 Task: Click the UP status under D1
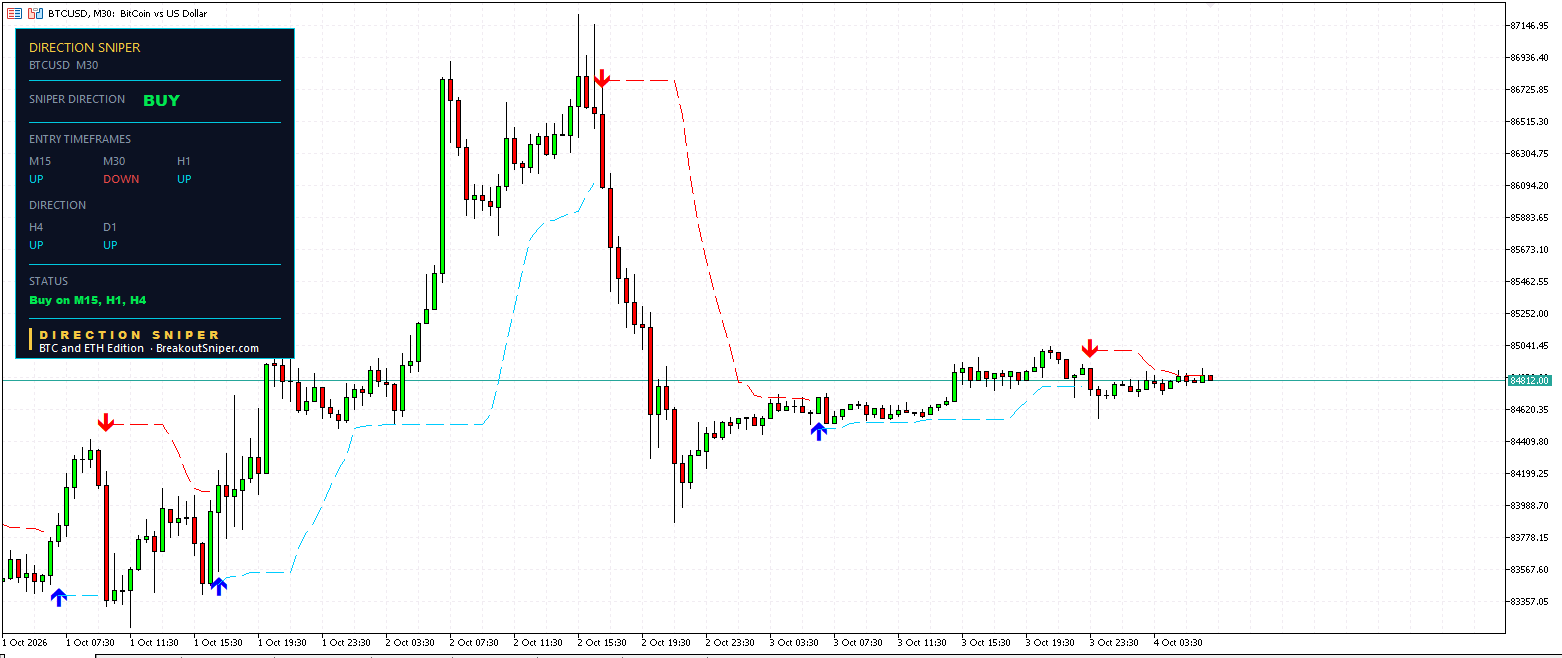(110, 245)
